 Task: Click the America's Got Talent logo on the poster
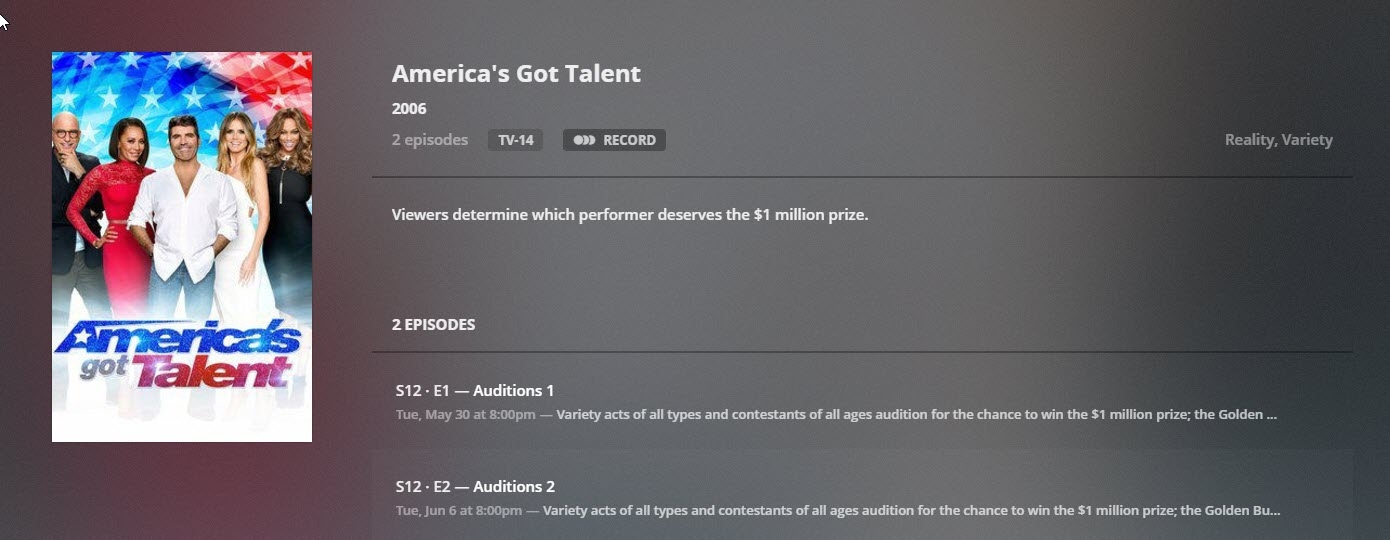point(178,353)
